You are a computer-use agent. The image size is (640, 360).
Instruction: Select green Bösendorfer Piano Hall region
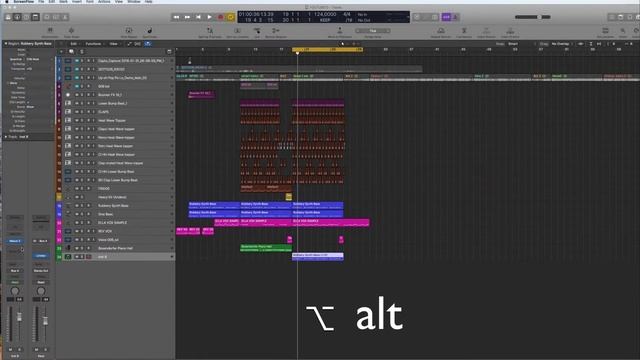coord(266,248)
